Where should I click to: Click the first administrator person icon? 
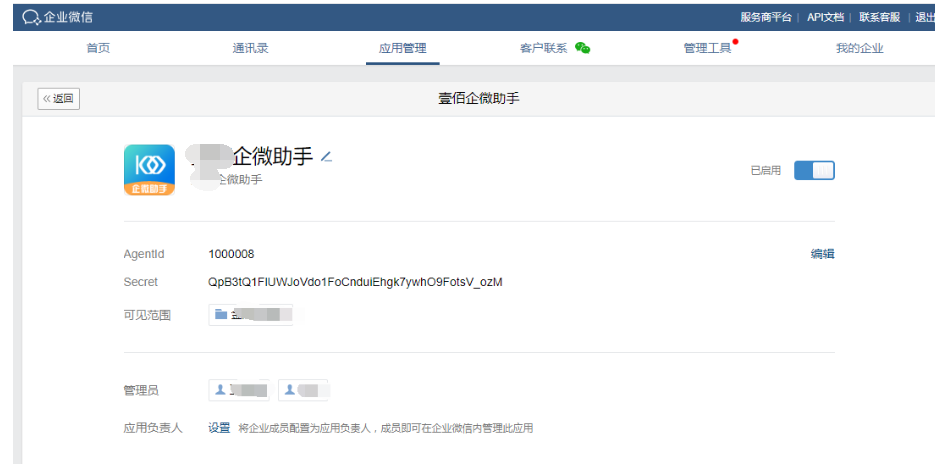click(220, 390)
